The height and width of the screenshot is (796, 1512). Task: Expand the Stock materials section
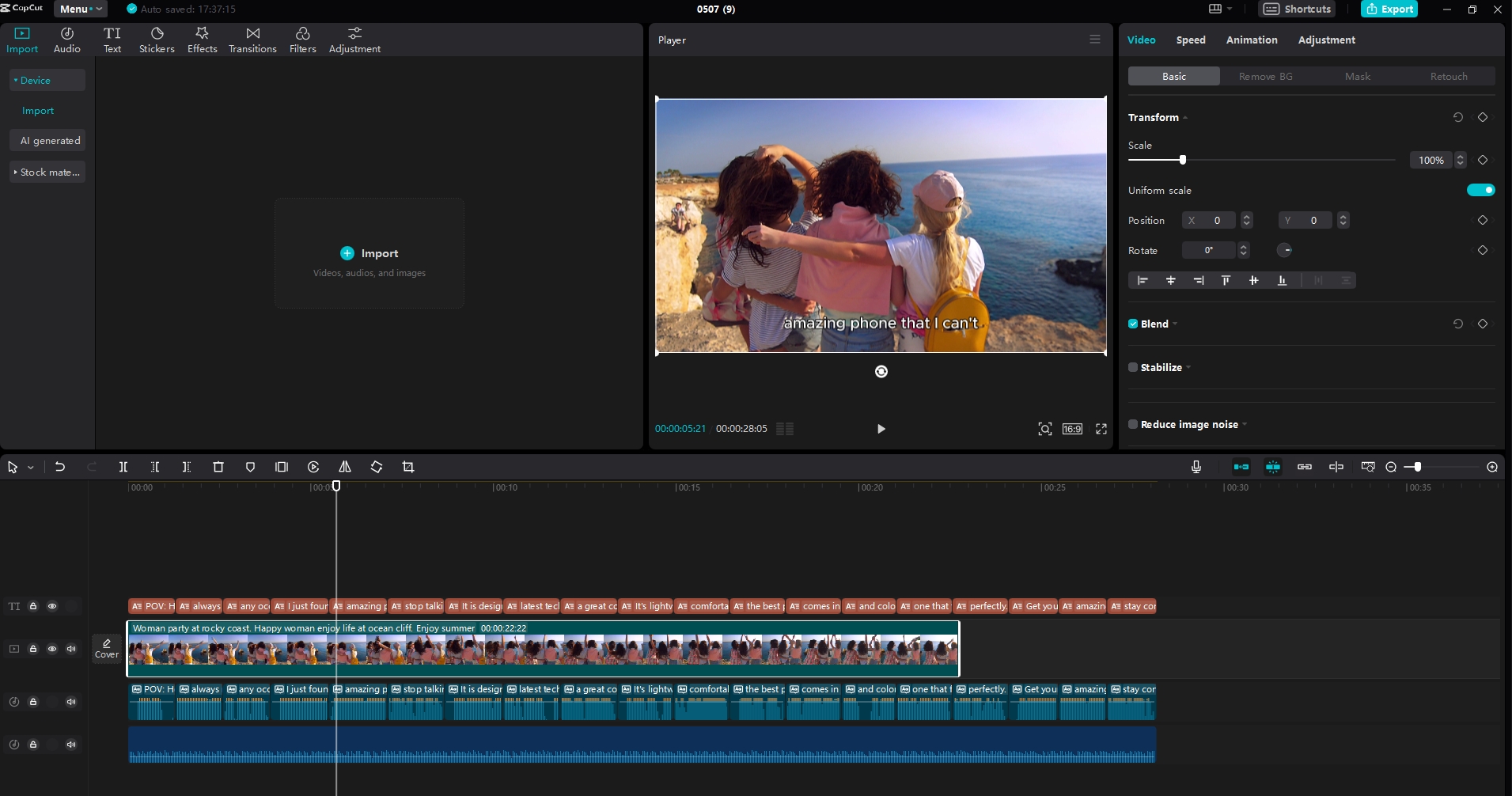click(x=47, y=172)
